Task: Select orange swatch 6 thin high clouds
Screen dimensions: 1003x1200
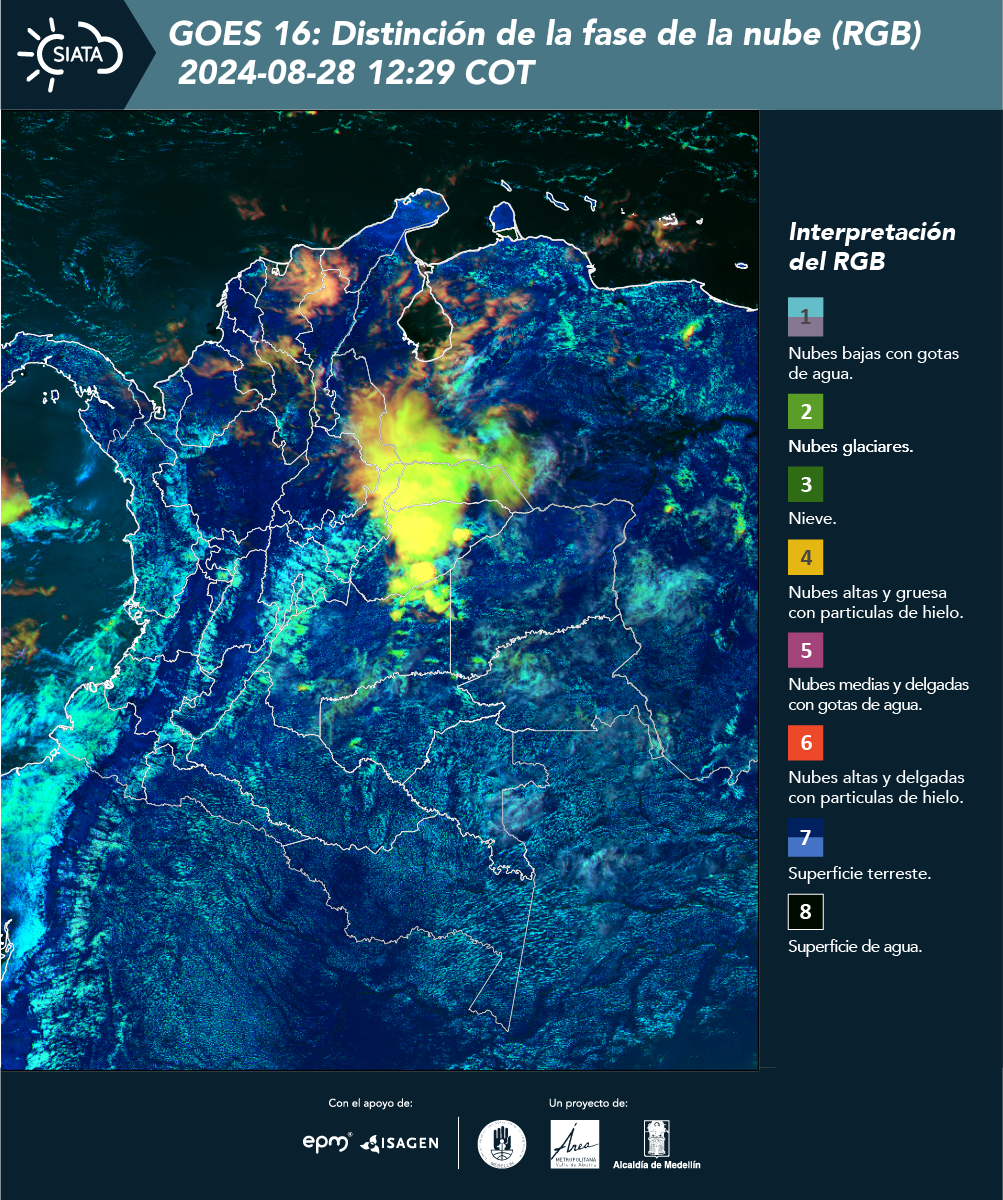Action: [x=805, y=743]
